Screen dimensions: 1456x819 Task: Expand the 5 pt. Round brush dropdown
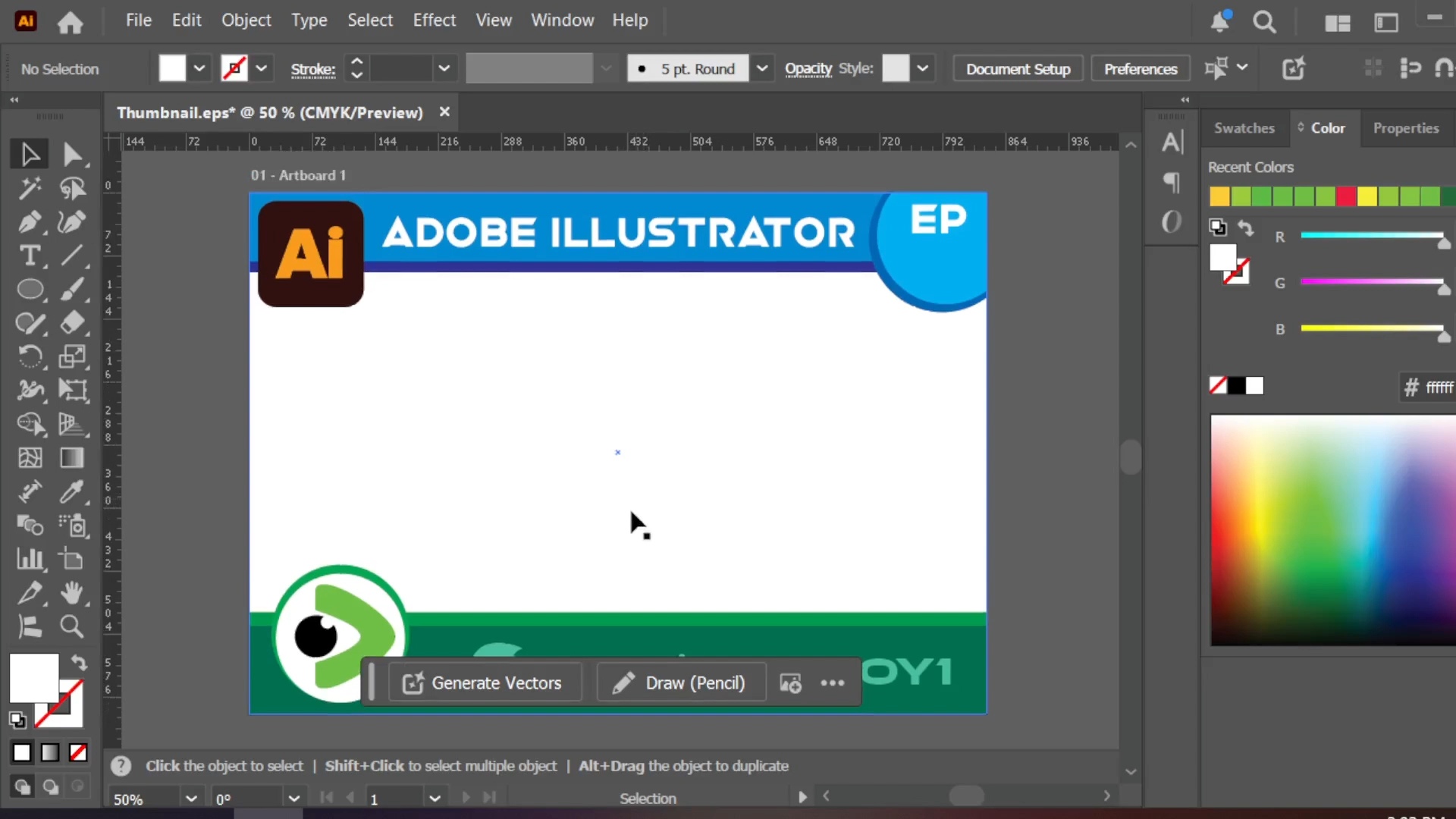(x=762, y=68)
